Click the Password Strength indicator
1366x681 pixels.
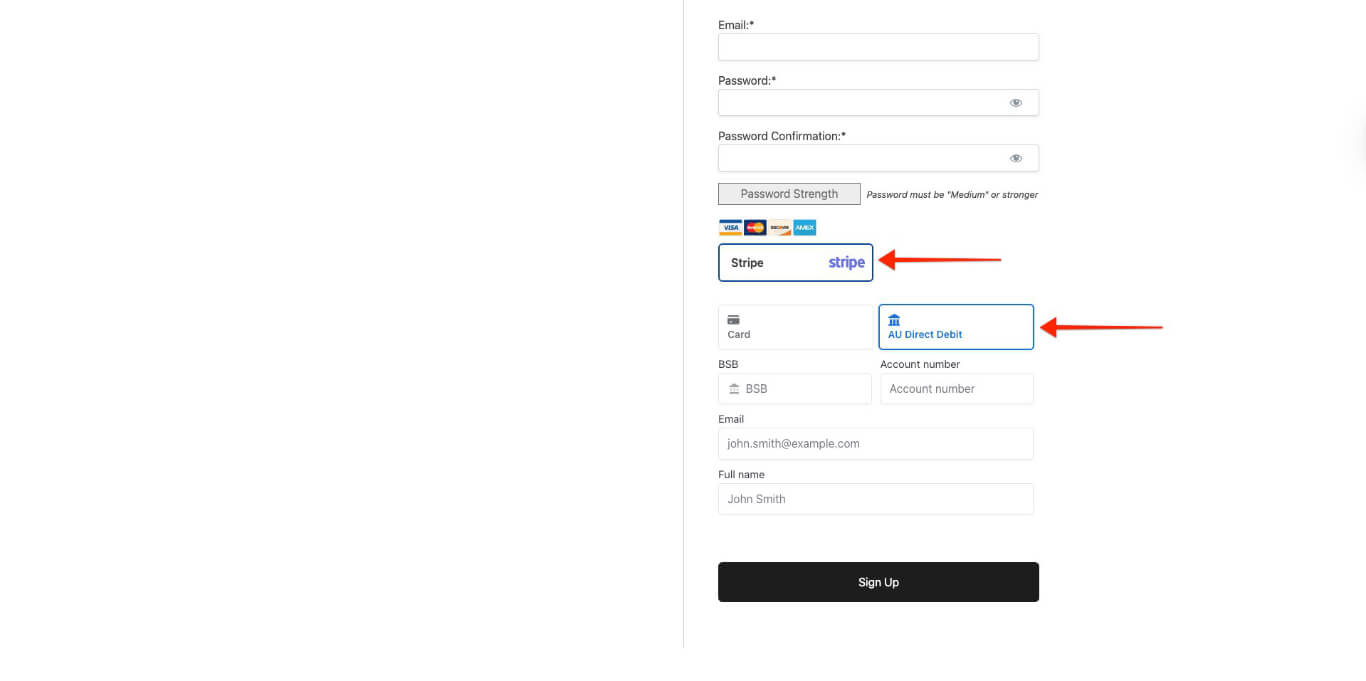coord(788,193)
